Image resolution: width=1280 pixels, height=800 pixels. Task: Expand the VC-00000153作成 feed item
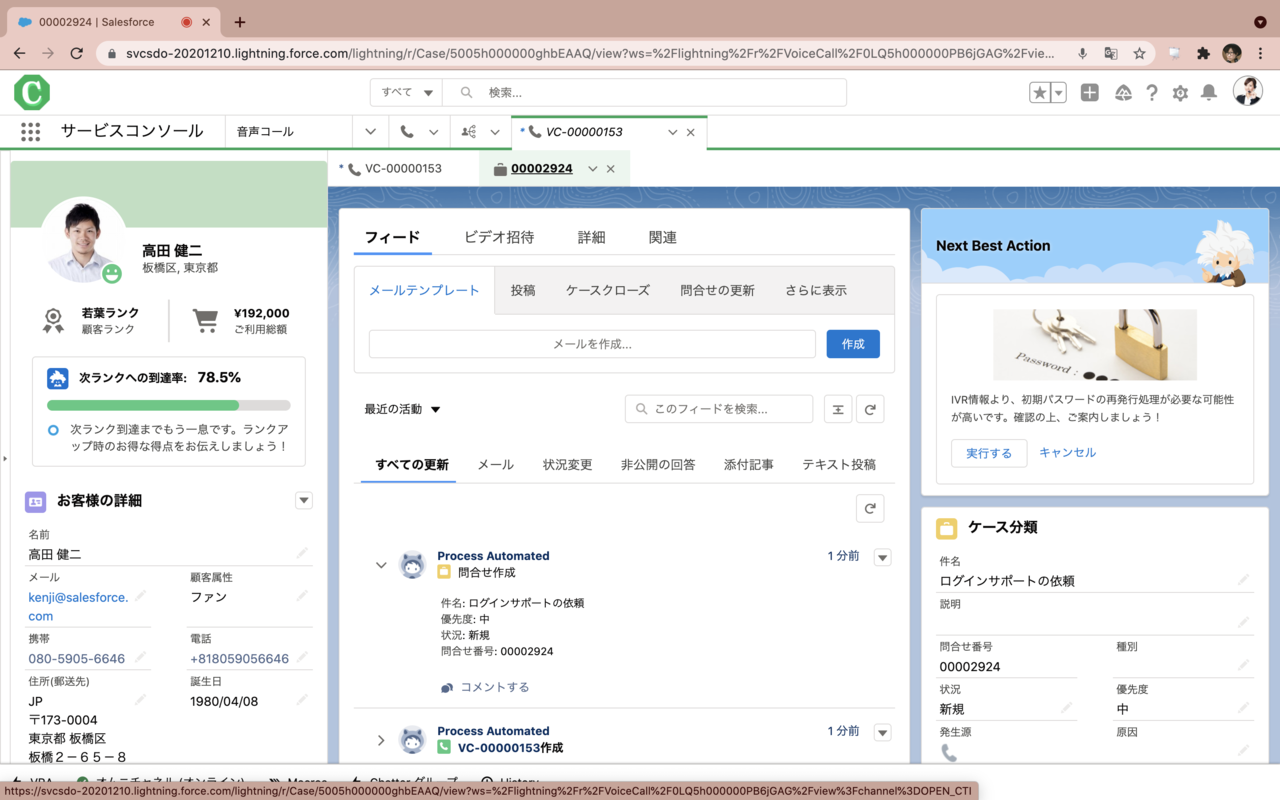[x=381, y=740]
